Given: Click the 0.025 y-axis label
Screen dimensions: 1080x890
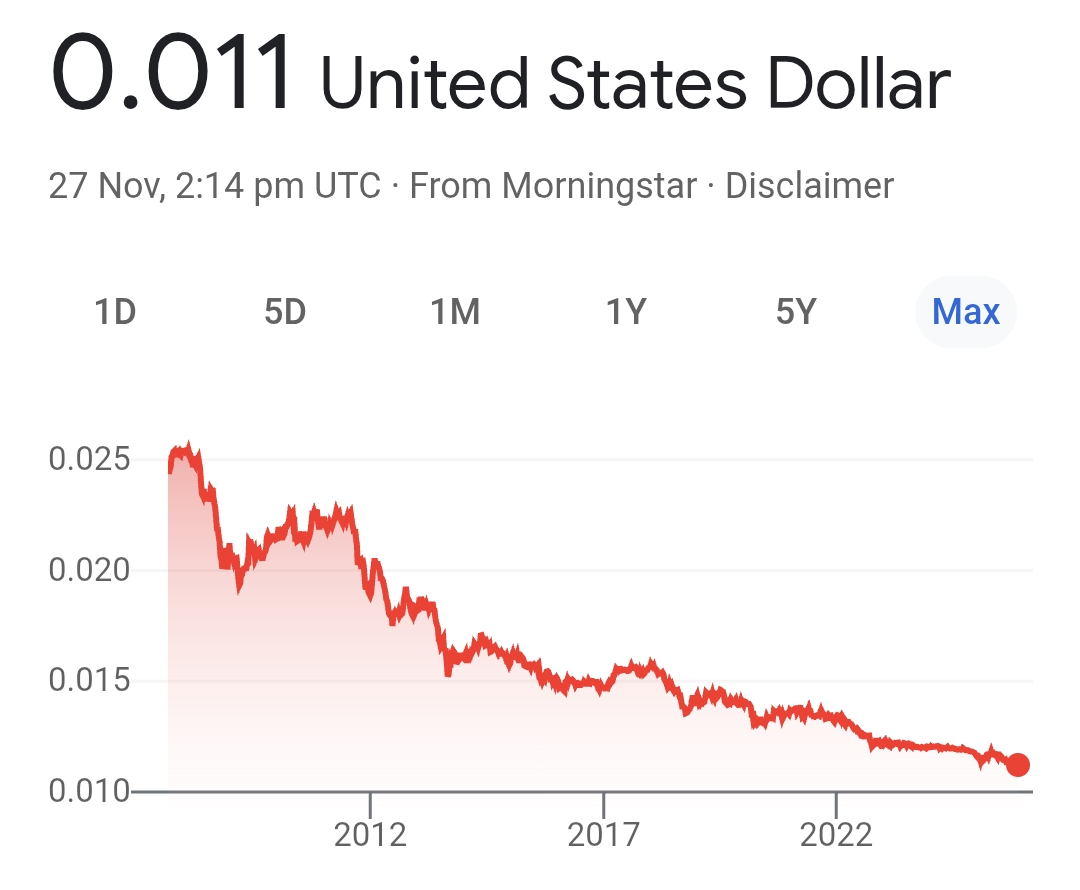Looking at the screenshot, I should (89, 460).
